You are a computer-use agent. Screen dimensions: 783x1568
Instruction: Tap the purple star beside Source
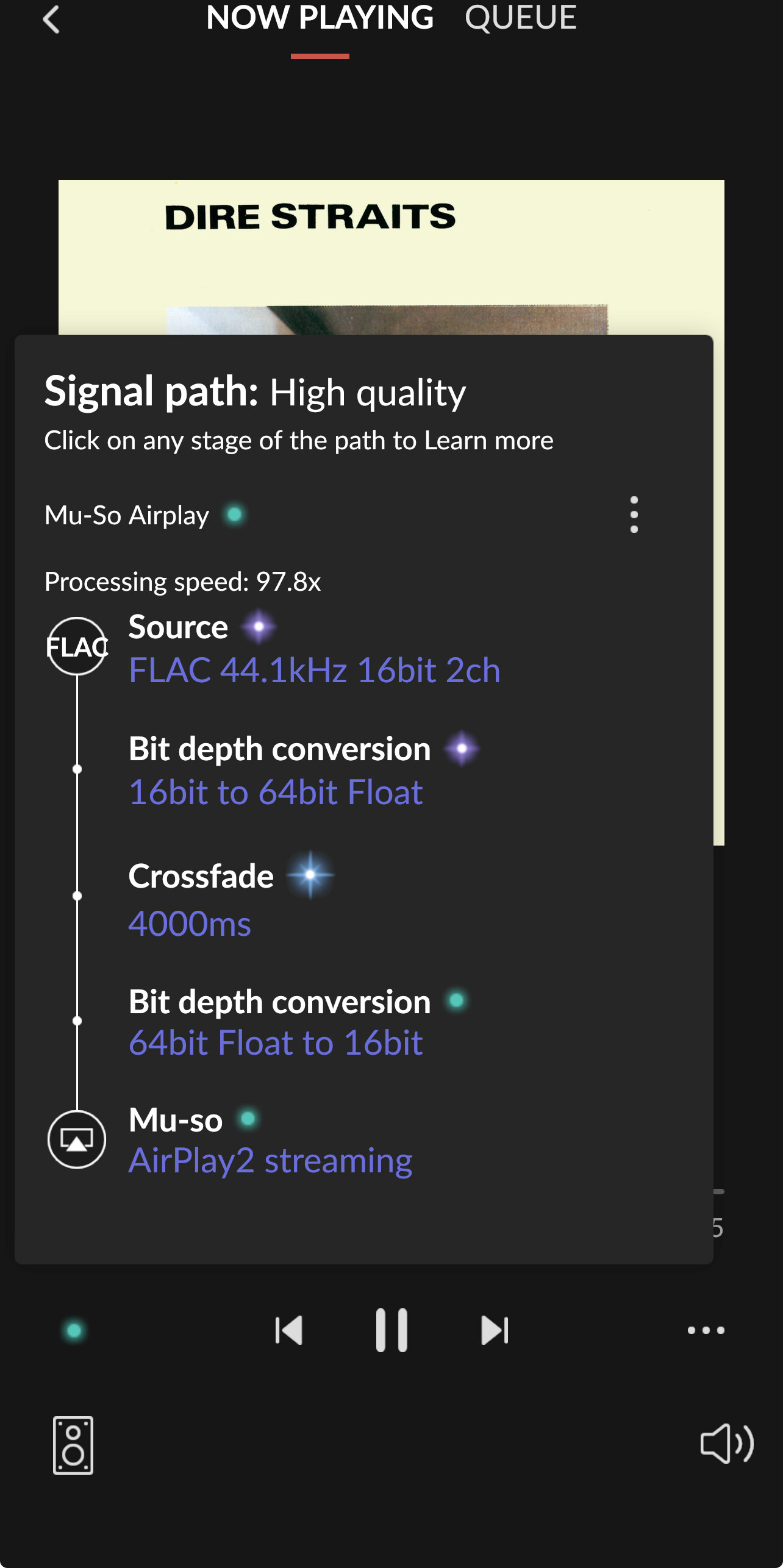(x=259, y=627)
